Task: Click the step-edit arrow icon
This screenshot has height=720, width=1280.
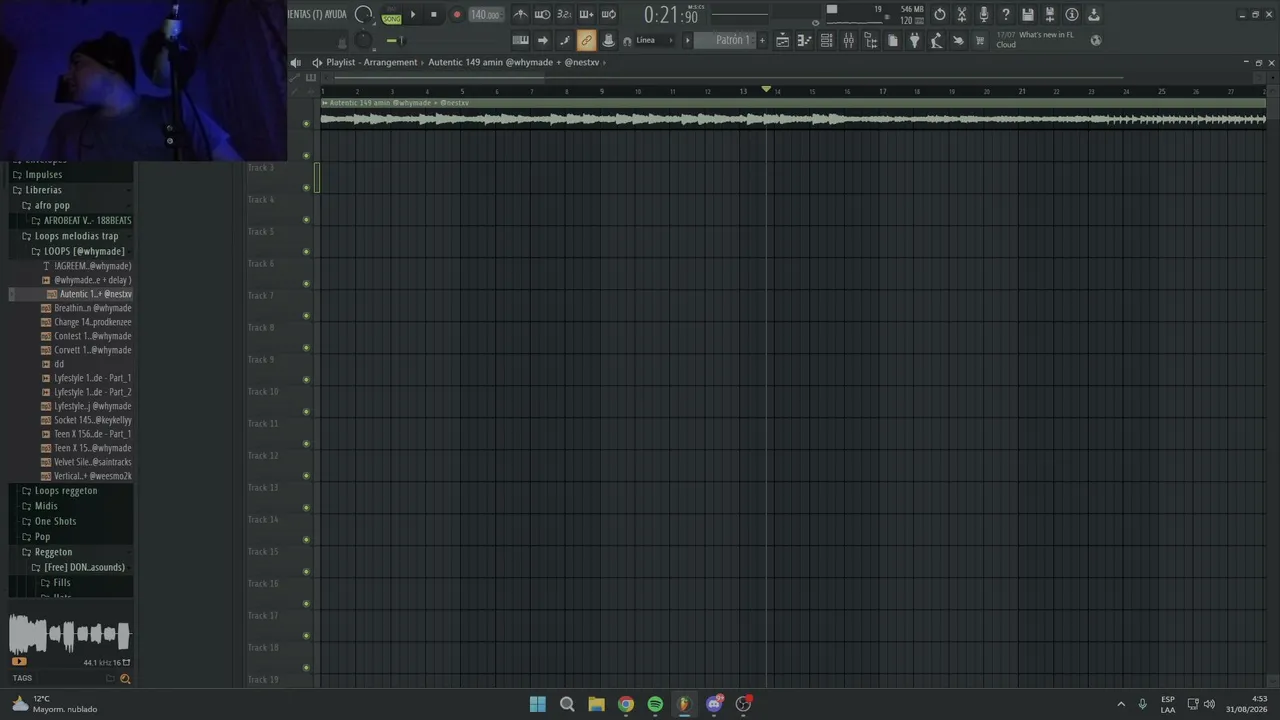Action: 542,40
